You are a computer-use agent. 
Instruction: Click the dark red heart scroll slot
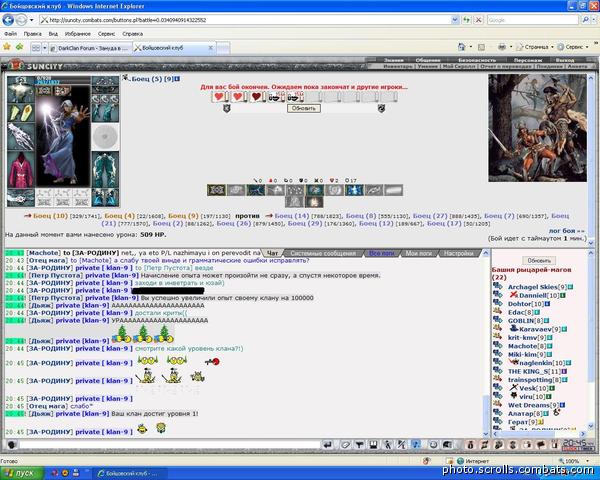coord(257,96)
